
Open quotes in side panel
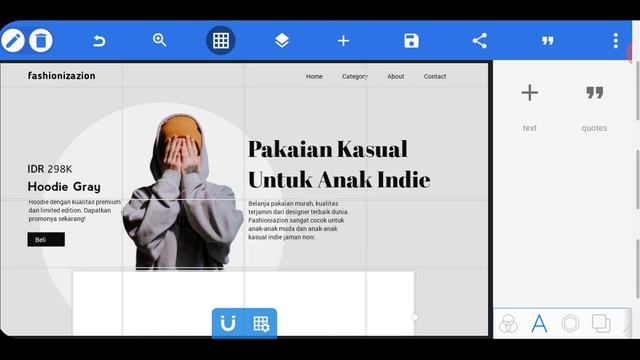pyautogui.click(x=594, y=107)
